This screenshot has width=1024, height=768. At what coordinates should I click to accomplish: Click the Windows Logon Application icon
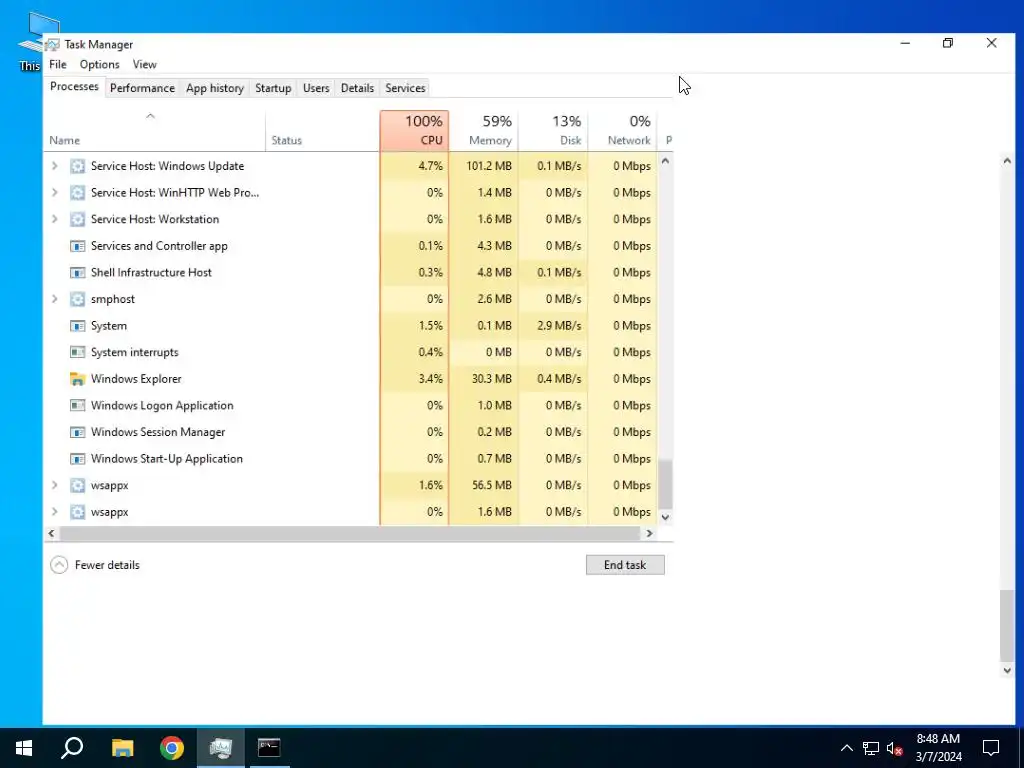coord(77,406)
